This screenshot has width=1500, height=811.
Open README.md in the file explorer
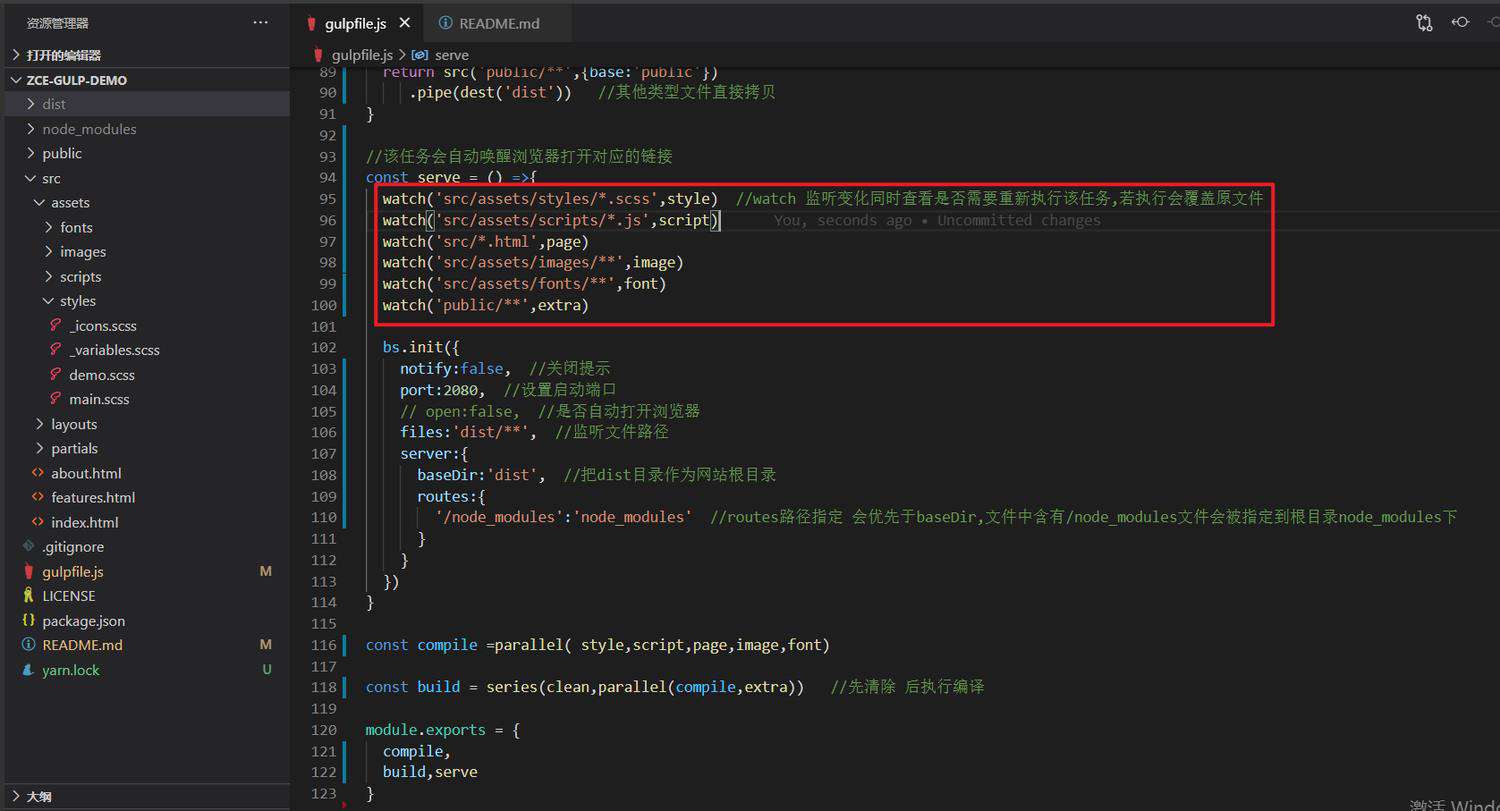click(x=147, y=645)
